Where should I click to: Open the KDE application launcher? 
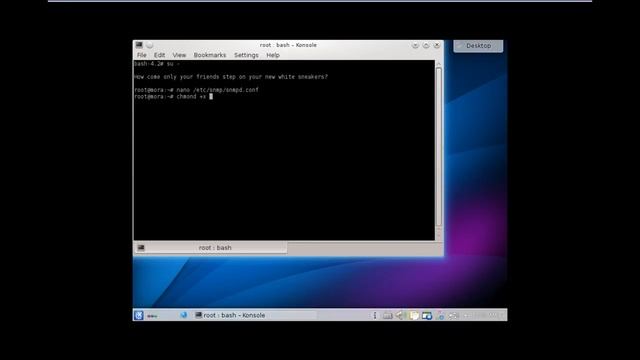(139, 315)
